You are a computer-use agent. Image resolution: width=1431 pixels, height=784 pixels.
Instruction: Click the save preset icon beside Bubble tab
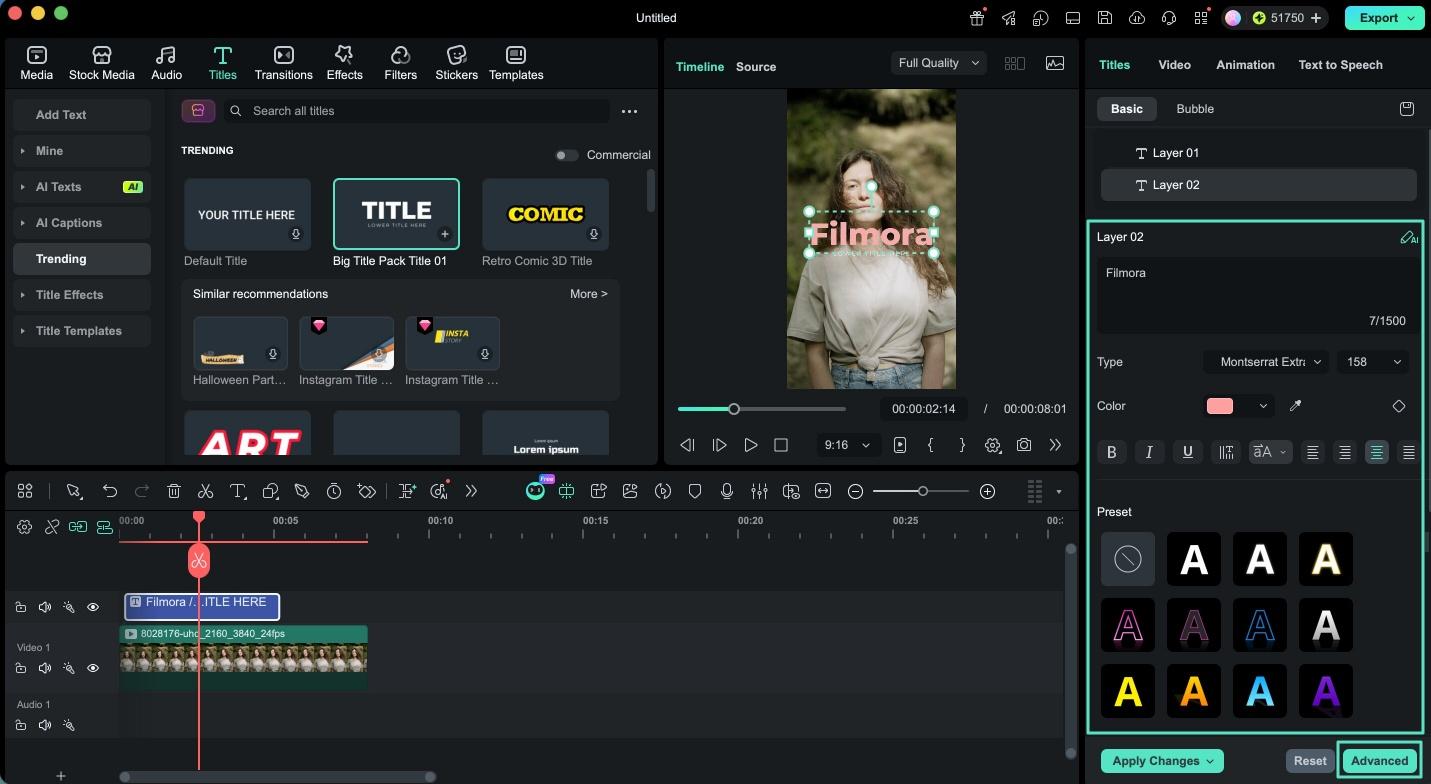(x=1407, y=108)
